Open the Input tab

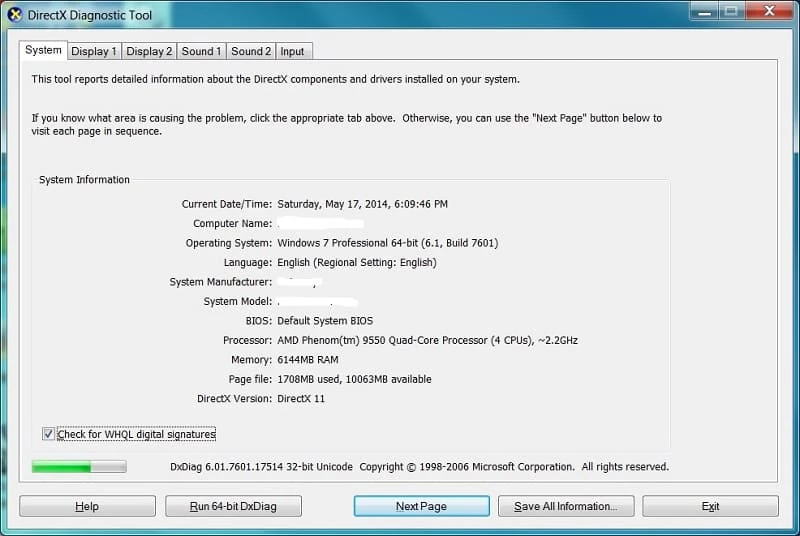tap(292, 51)
